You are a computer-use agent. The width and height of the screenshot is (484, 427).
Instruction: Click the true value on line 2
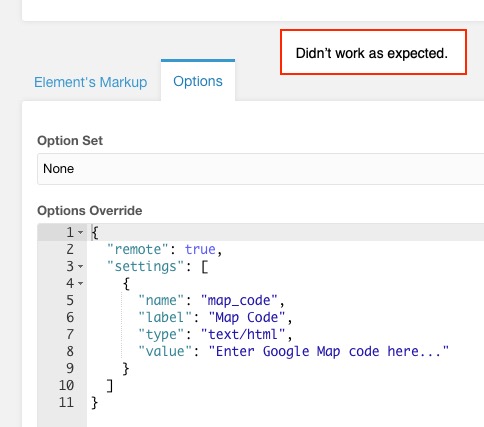(200, 250)
